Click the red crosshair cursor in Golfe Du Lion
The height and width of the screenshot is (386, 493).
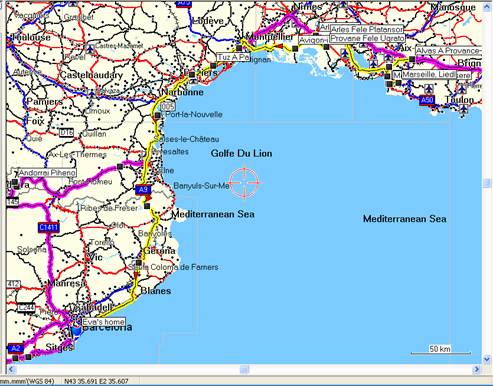coord(244,182)
